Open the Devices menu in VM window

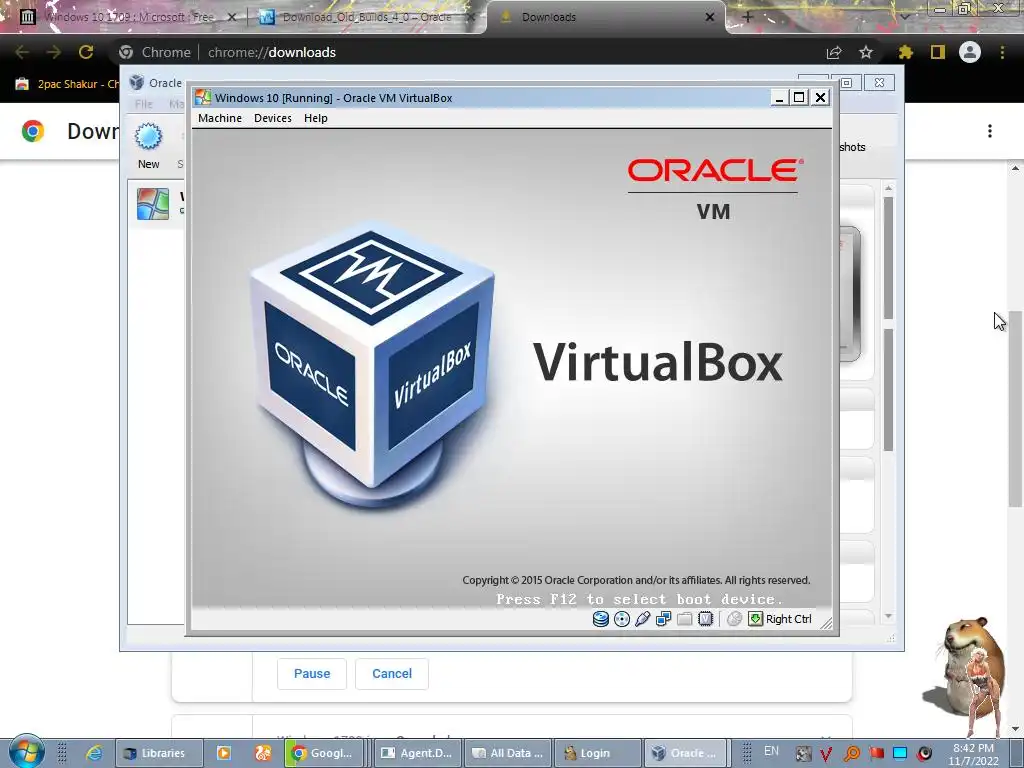[x=272, y=118]
